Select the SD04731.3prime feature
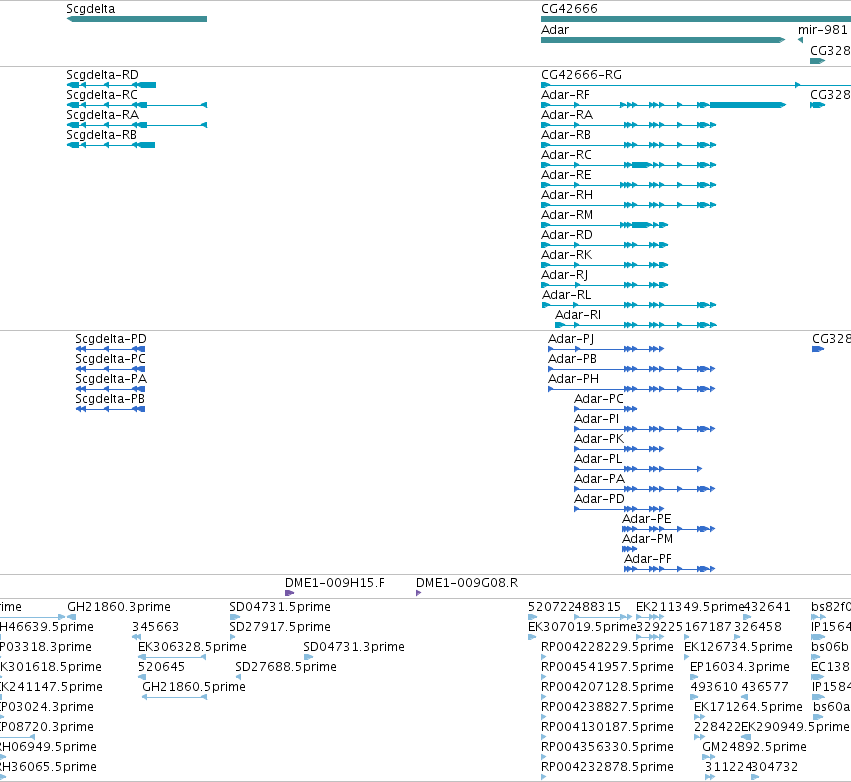The width and height of the screenshot is (851, 782). (308, 657)
